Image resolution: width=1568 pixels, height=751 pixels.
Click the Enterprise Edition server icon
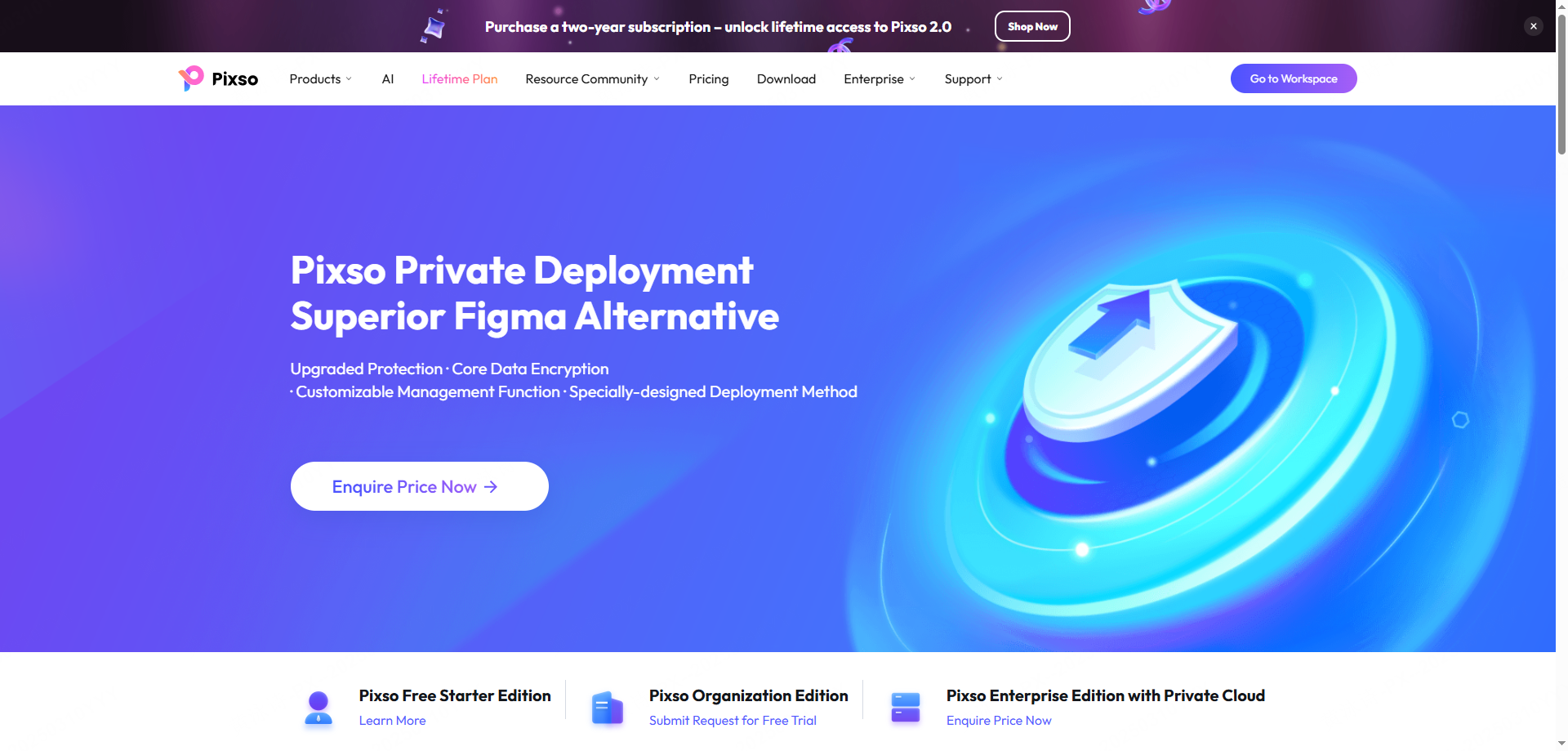click(905, 708)
